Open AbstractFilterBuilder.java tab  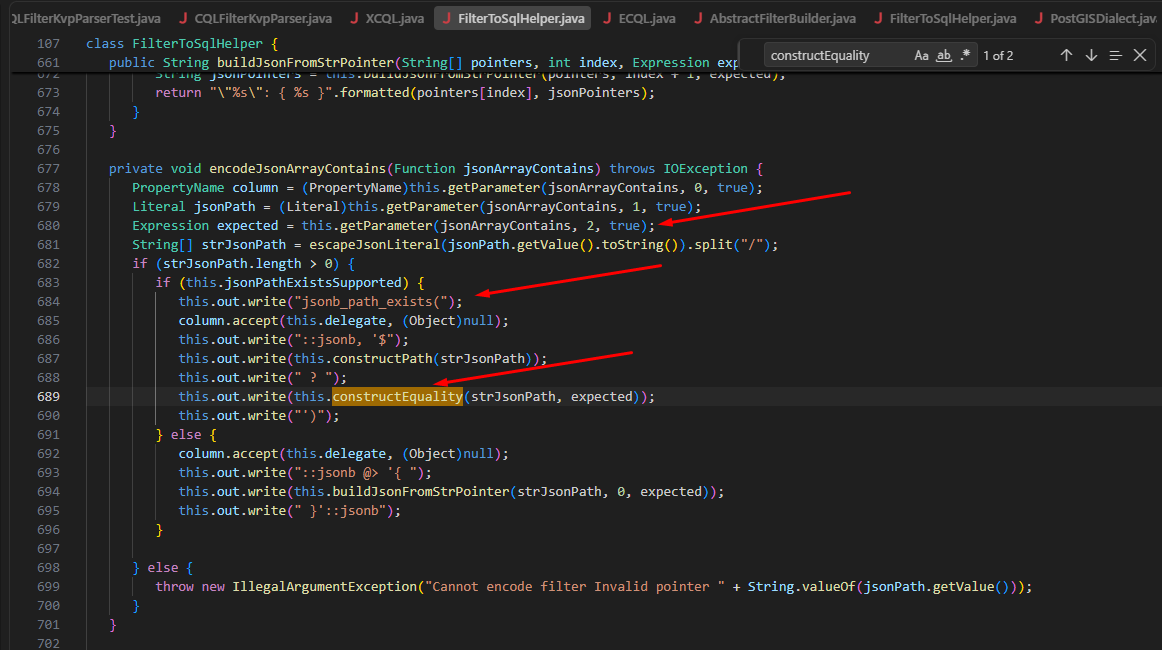click(774, 19)
